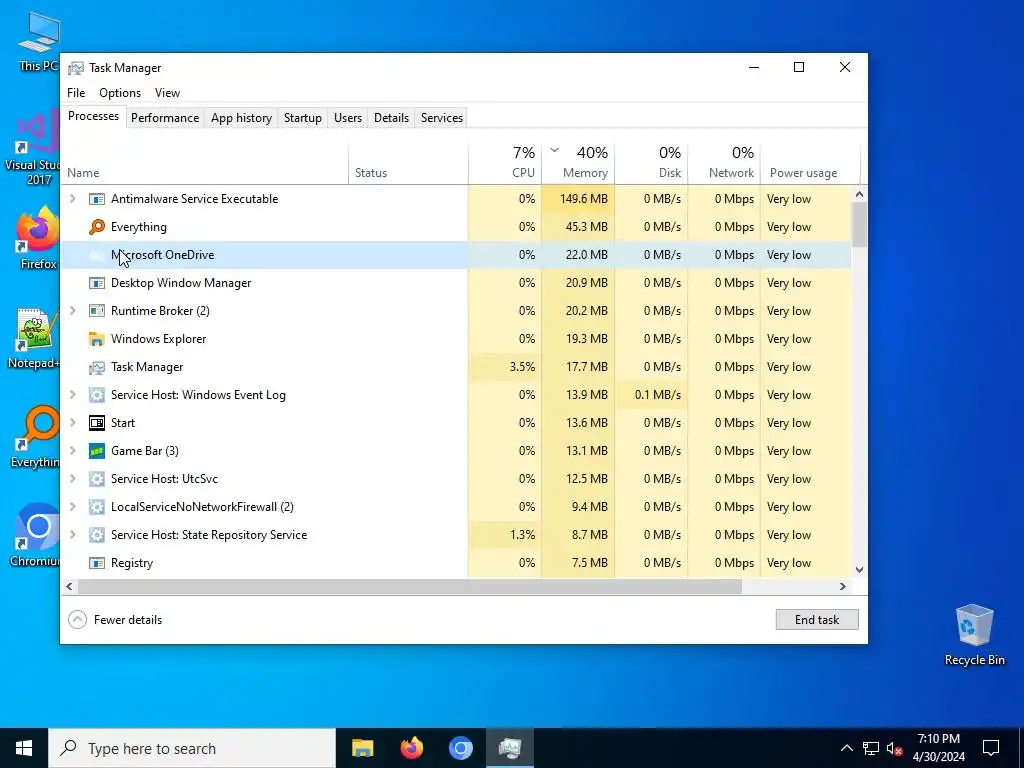1024x768 pixels.
Task: Click the Service Host: Windows Event Log gear icon
Action: [x=97, y=395]
